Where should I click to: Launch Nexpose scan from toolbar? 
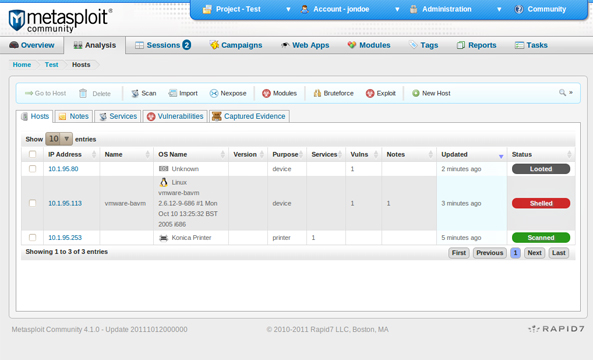click(228, 93)
